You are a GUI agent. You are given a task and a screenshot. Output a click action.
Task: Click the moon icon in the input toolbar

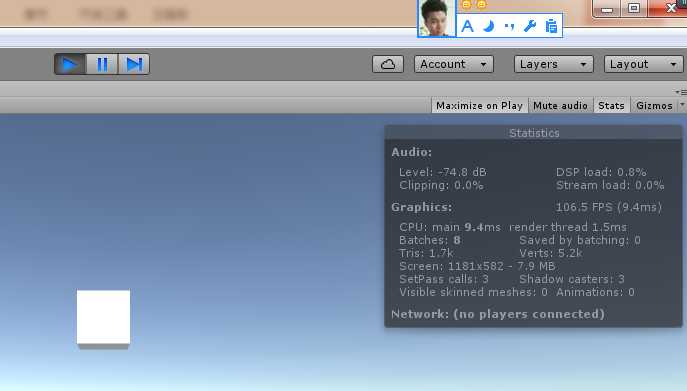tap(489, 26)
